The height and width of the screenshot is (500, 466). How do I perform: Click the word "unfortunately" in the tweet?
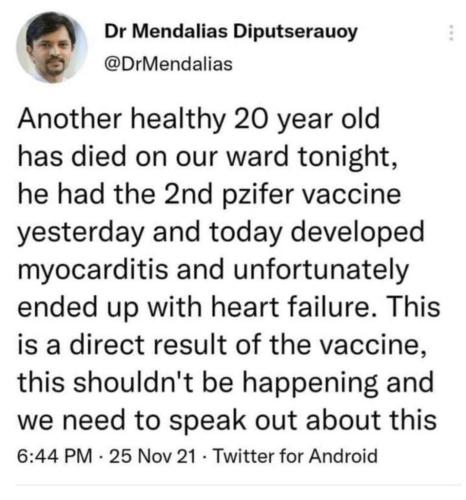tap(321, 271)
